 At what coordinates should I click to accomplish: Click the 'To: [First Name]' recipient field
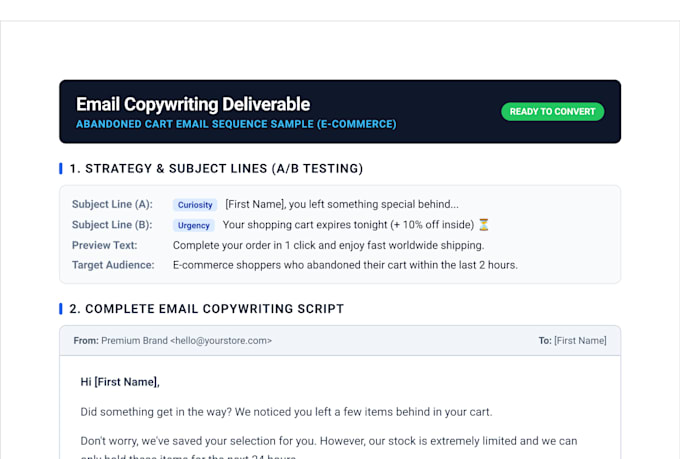click(572, 341)
